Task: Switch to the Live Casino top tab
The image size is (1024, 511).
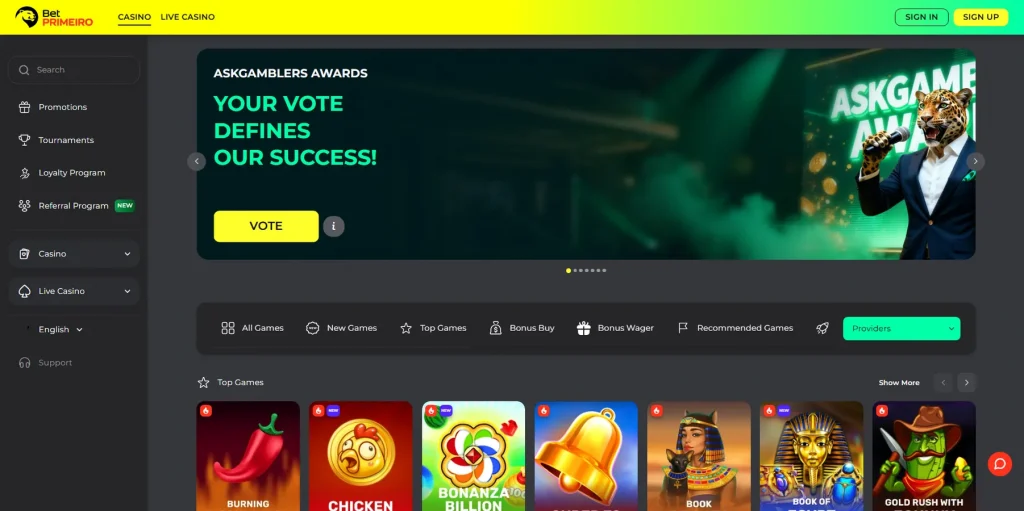Action: pos(187,17)
